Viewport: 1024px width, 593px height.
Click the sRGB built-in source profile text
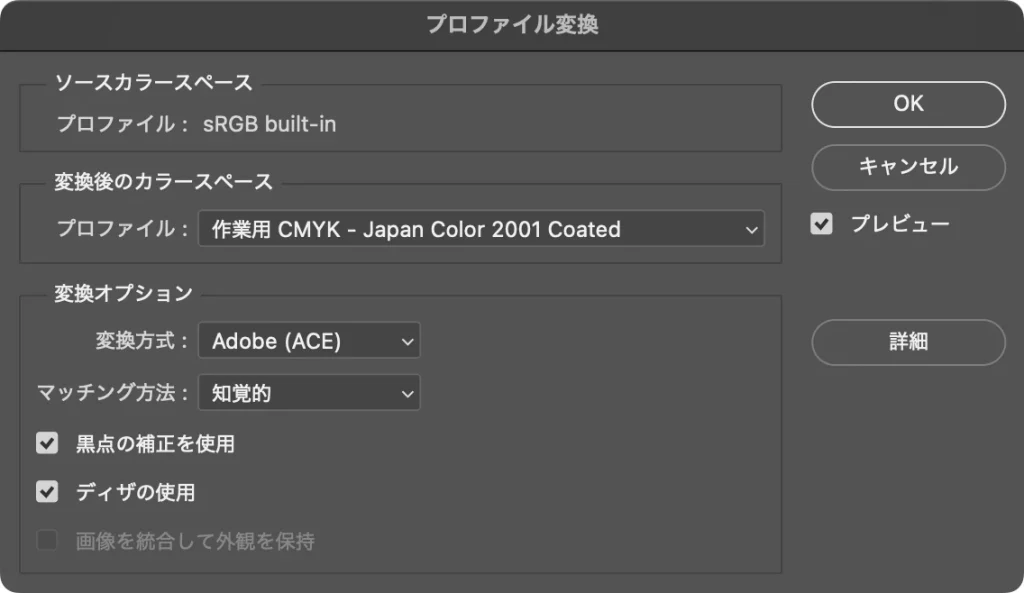coord(269,124)
